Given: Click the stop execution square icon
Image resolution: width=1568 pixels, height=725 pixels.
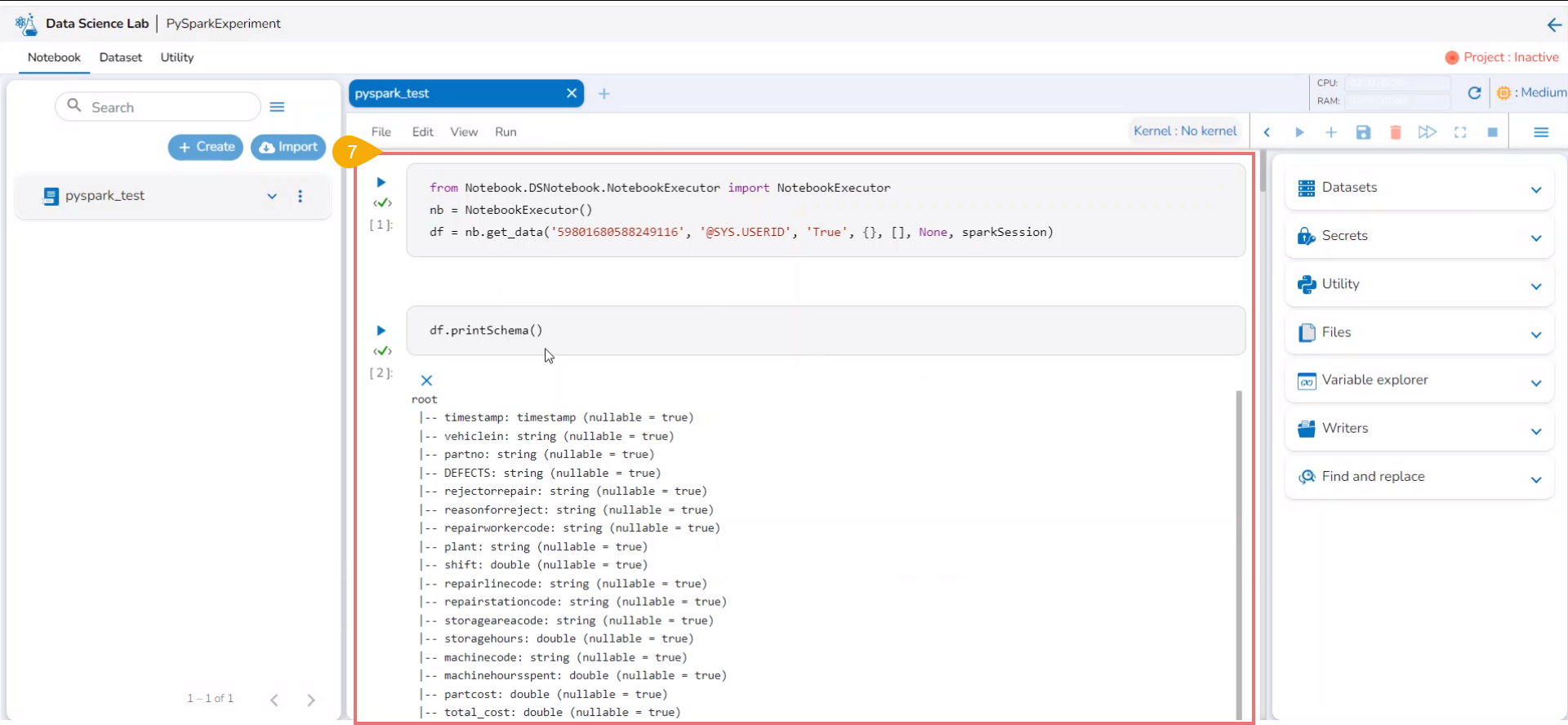Looking at the screenshot, I should (1492, 132).
